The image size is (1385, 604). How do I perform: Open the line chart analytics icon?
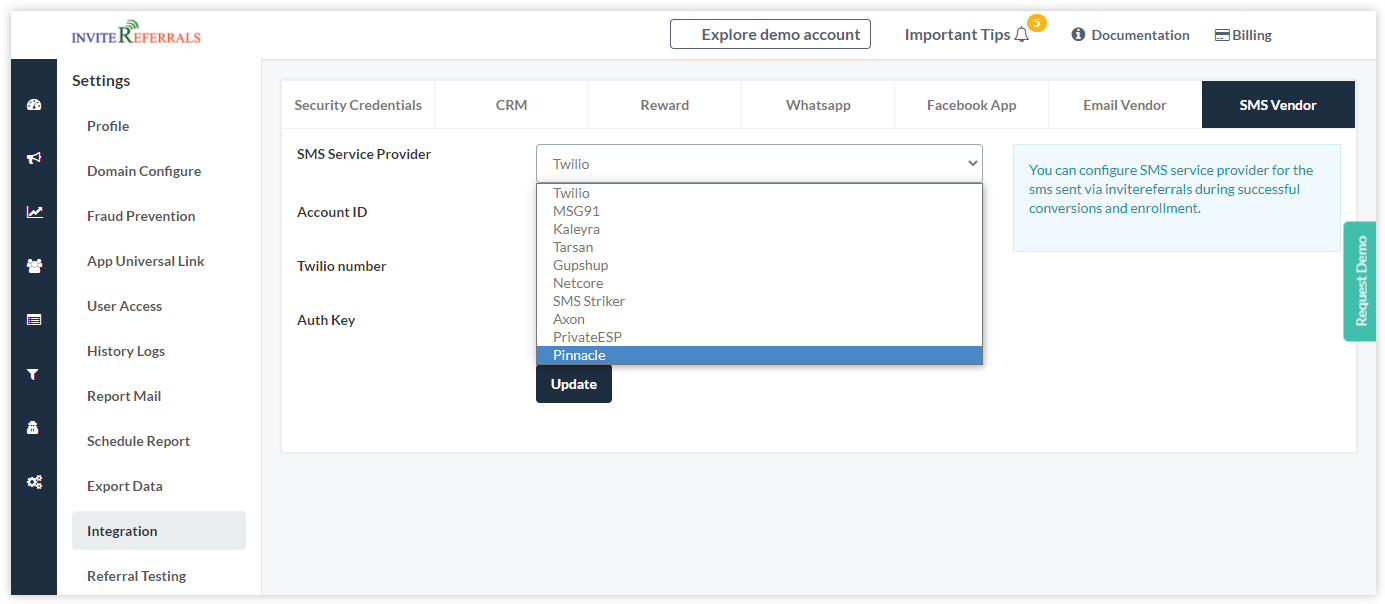point(34,212)
